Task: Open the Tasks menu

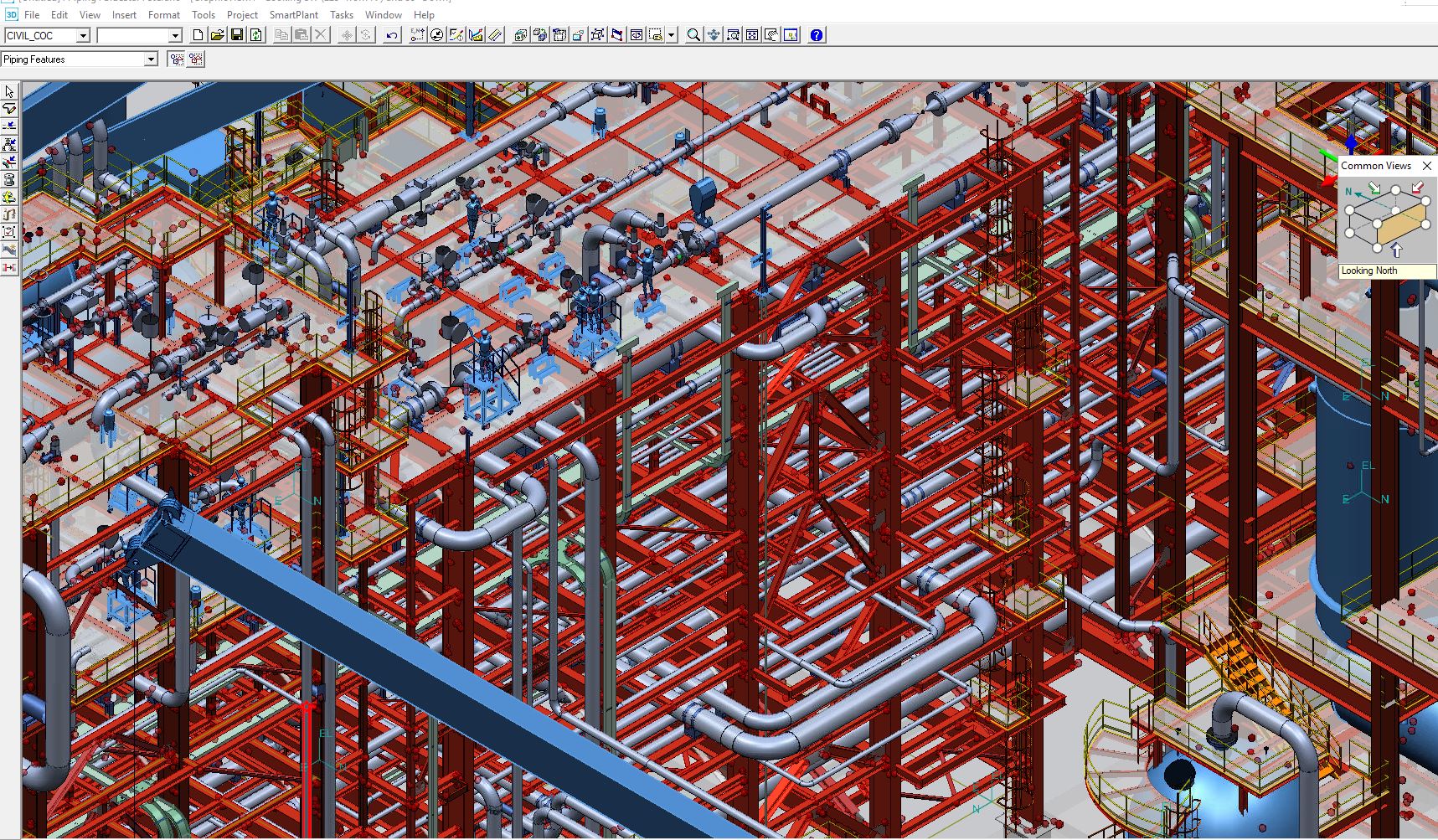Action: pos(341,15)
